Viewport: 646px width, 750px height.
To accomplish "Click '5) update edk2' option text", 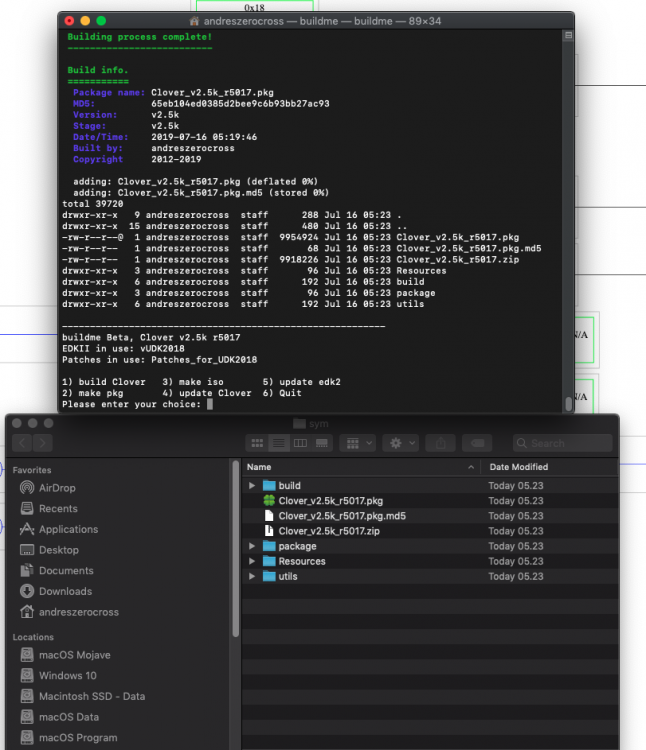I will click(x=302, y=382).
